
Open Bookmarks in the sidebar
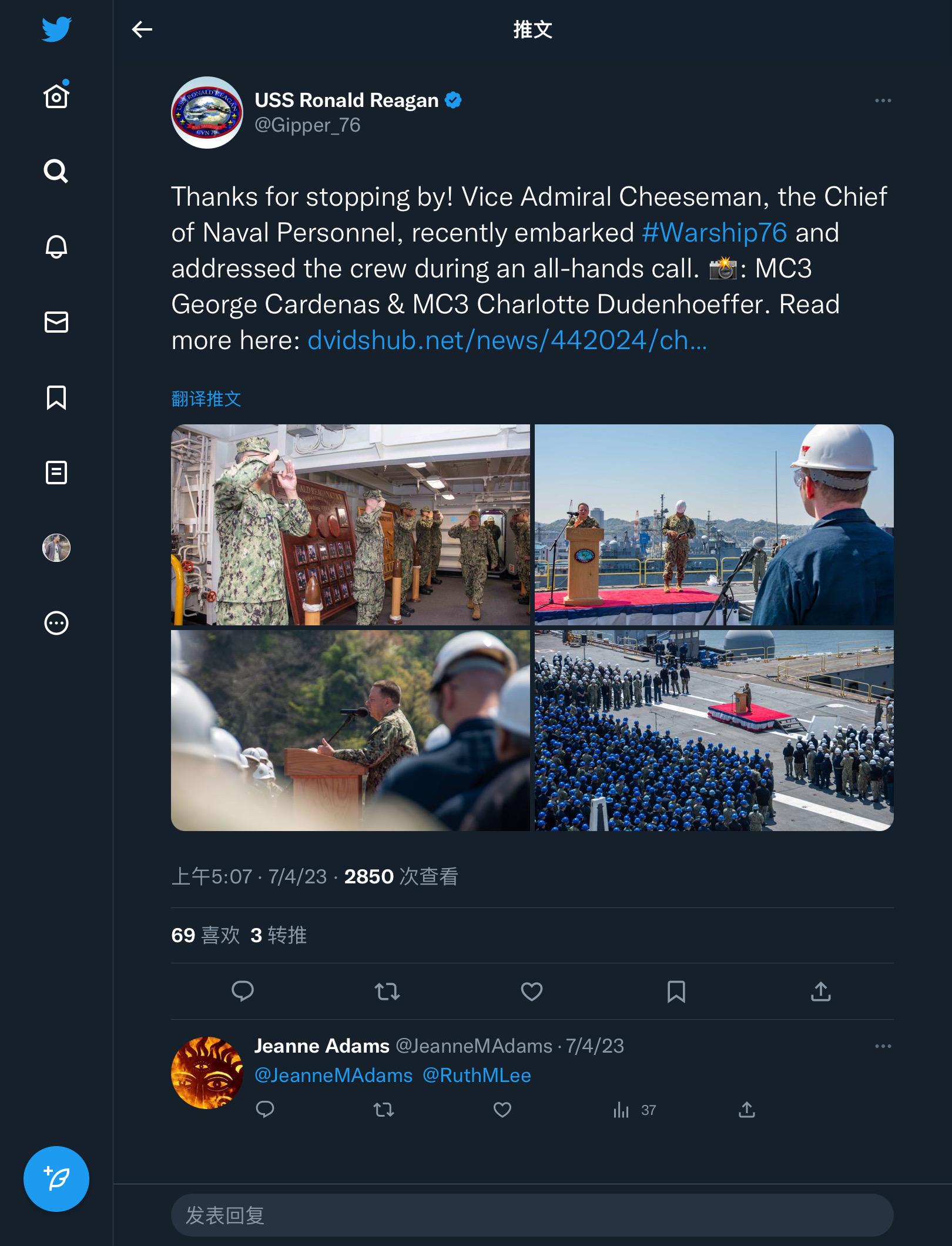coord(56,397)
